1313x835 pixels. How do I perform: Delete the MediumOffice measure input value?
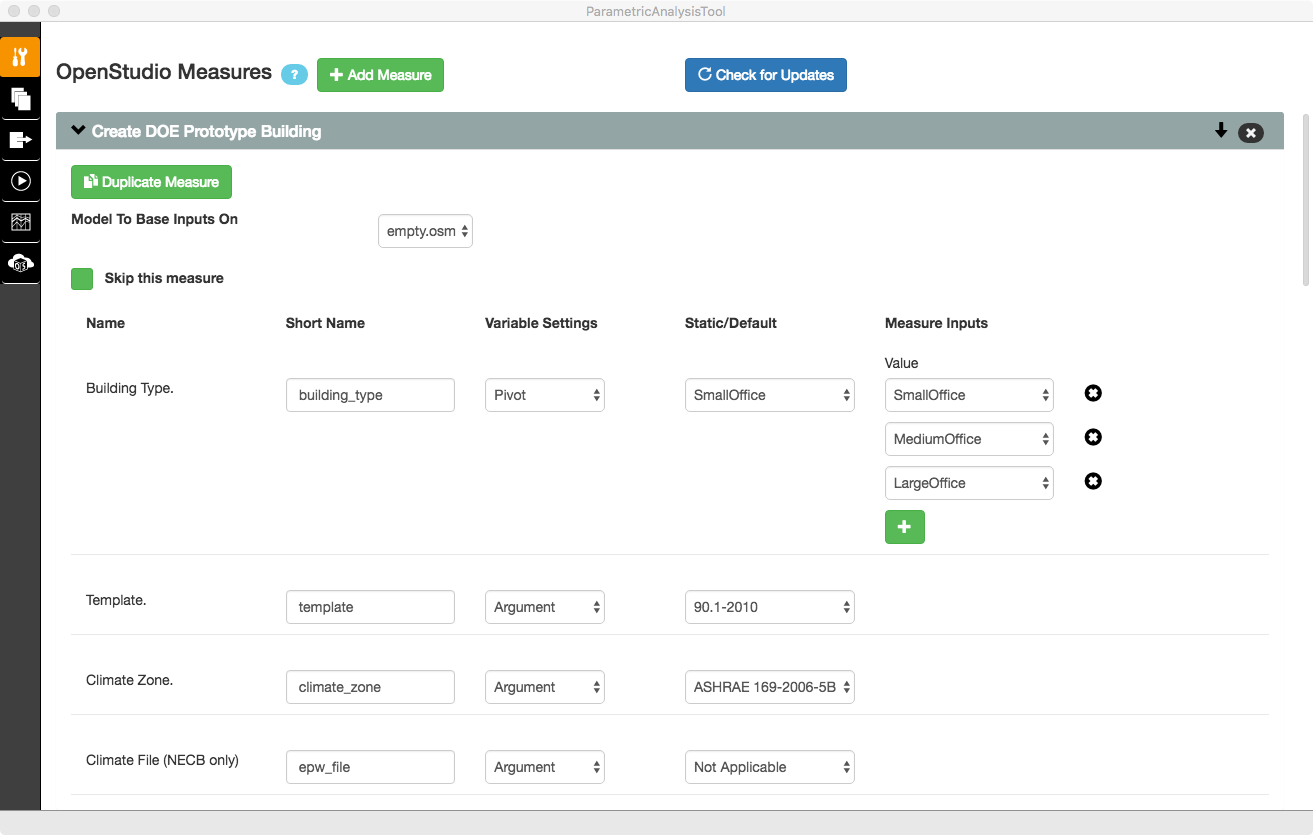1093,438
